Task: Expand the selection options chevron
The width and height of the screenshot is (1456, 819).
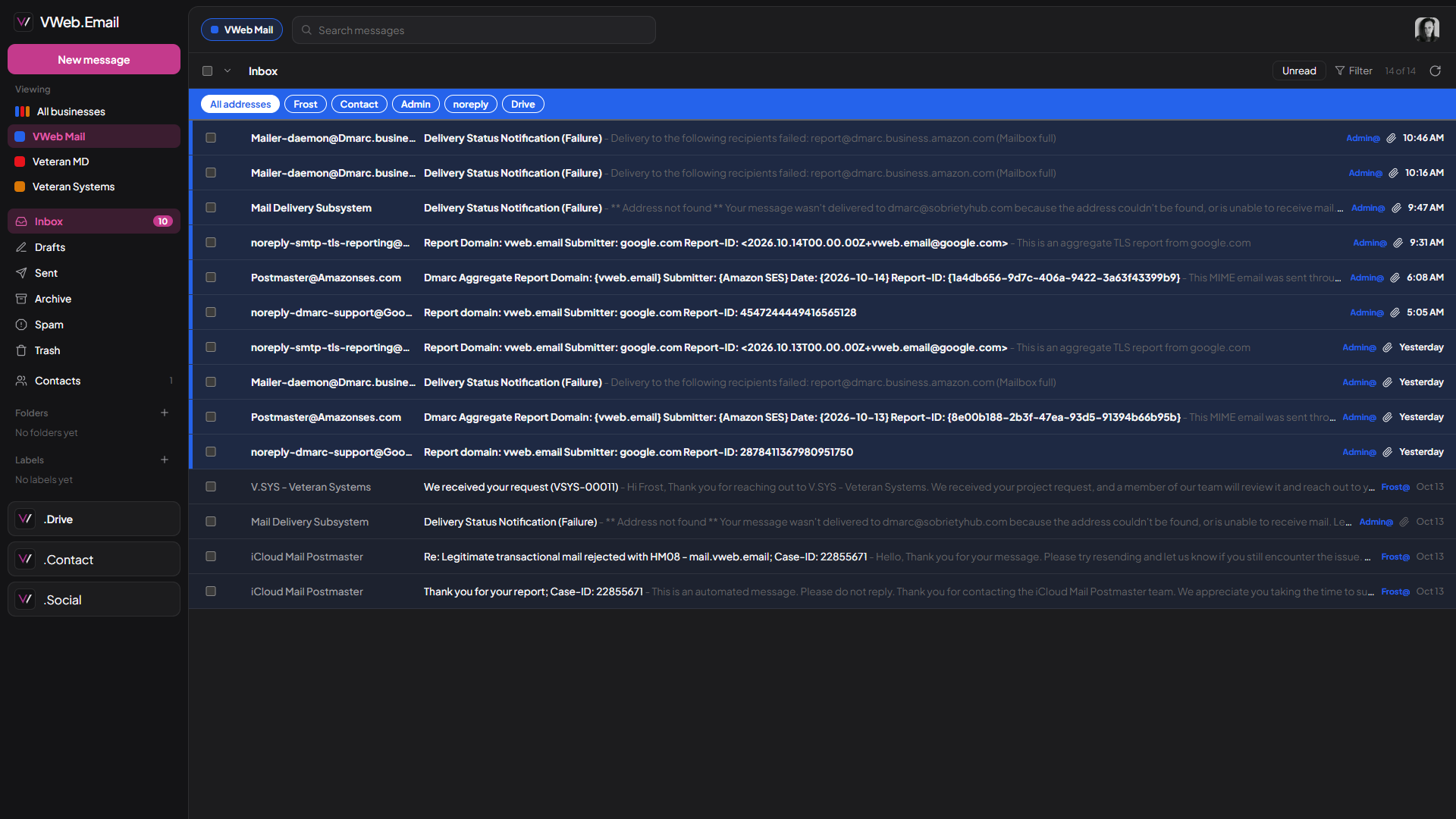Action: tap(227, 71)
